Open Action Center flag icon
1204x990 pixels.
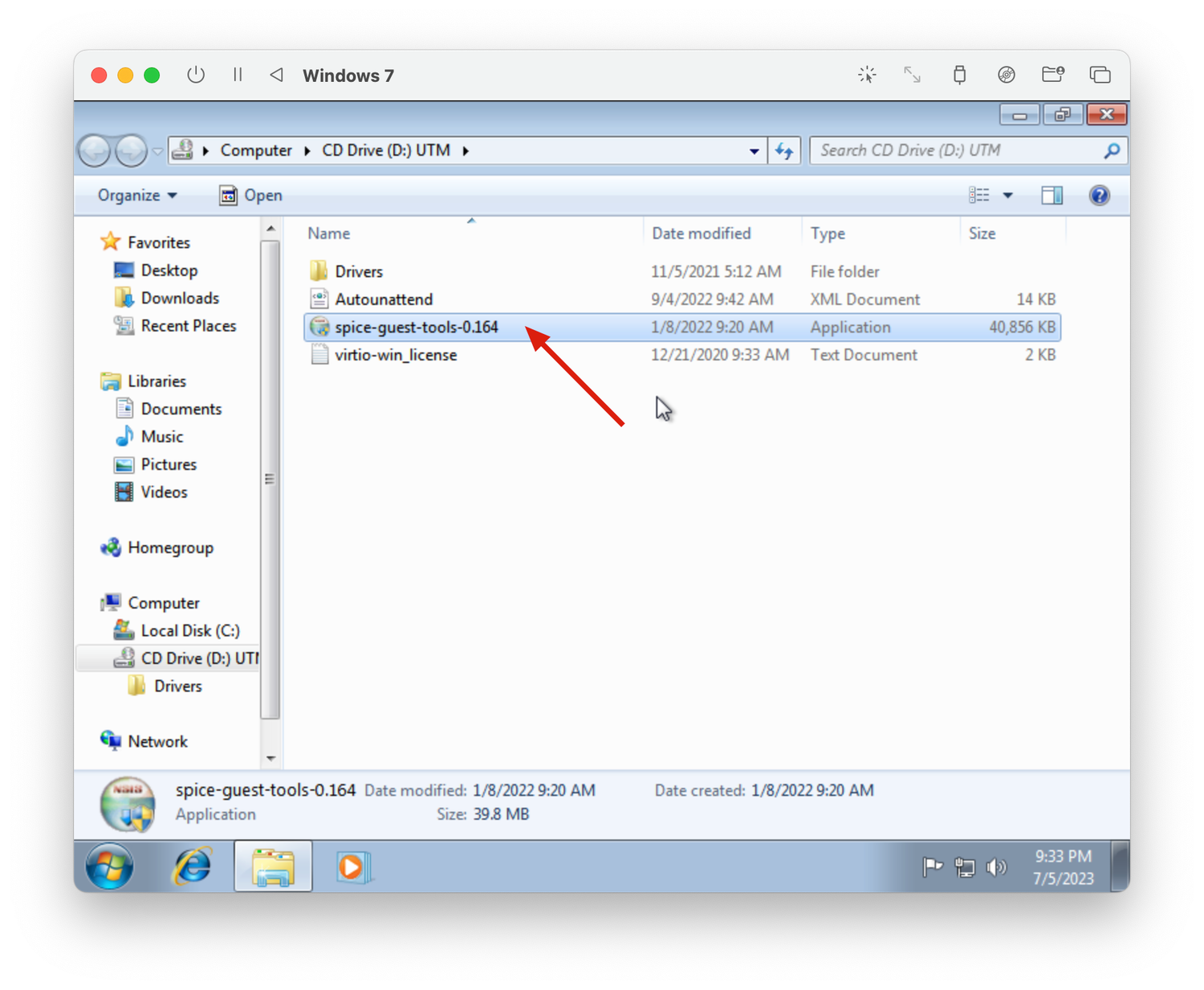[x=932, y=867]
